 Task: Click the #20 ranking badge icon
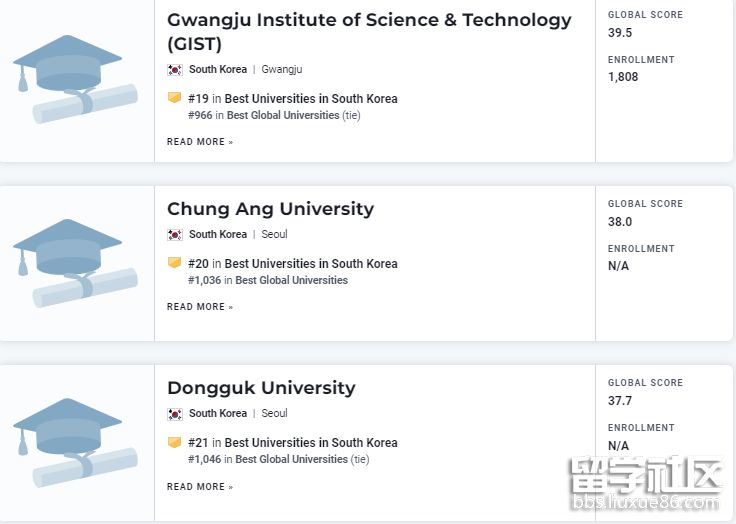175,263
